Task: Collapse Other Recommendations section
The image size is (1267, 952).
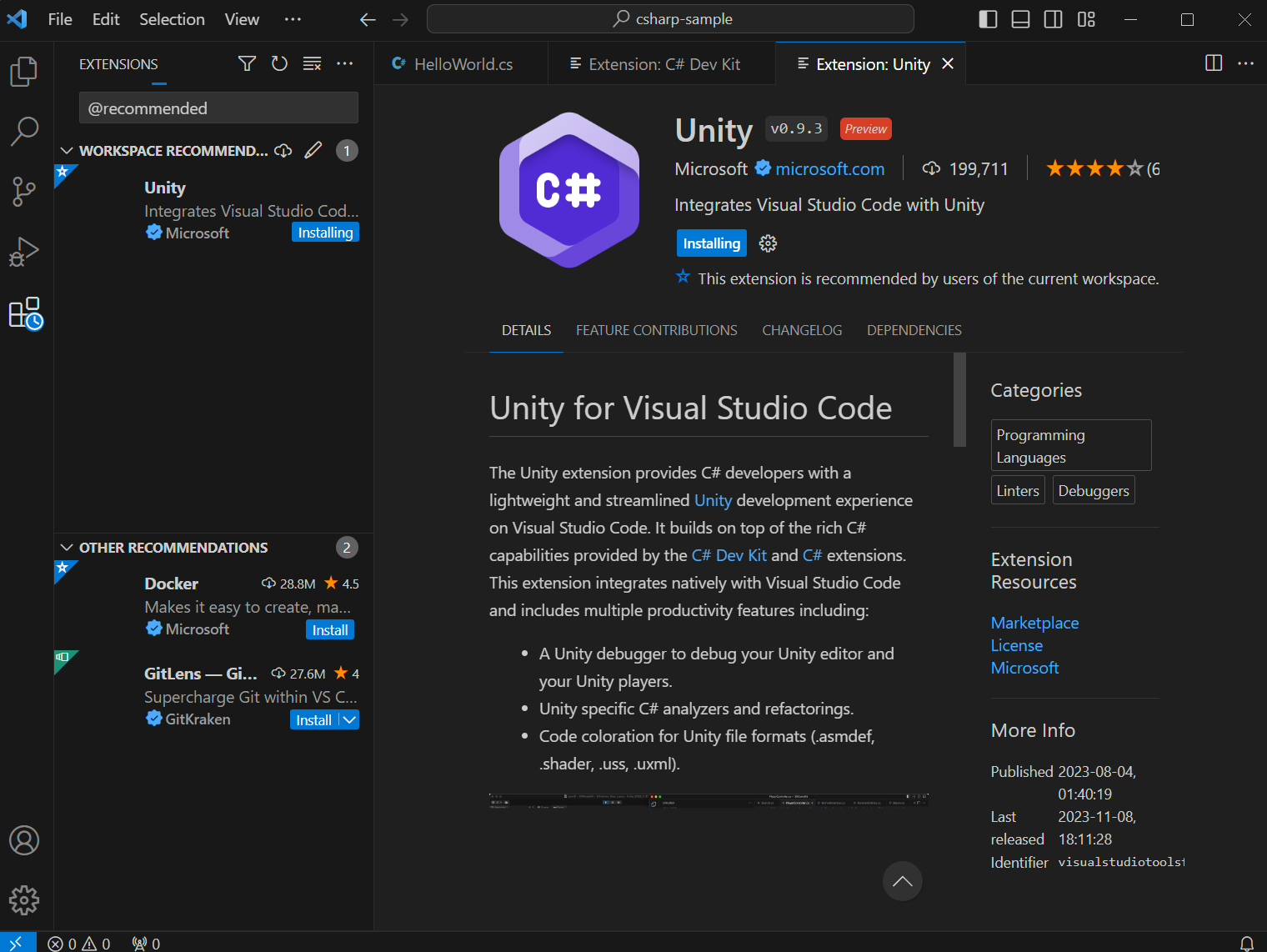Action: click(x=67, y=548)
